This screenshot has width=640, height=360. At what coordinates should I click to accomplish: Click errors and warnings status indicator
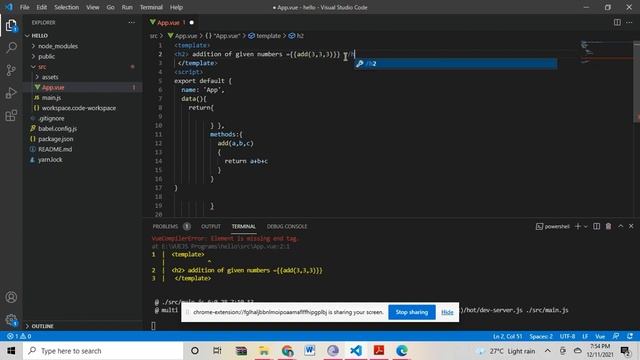(19, 336)
